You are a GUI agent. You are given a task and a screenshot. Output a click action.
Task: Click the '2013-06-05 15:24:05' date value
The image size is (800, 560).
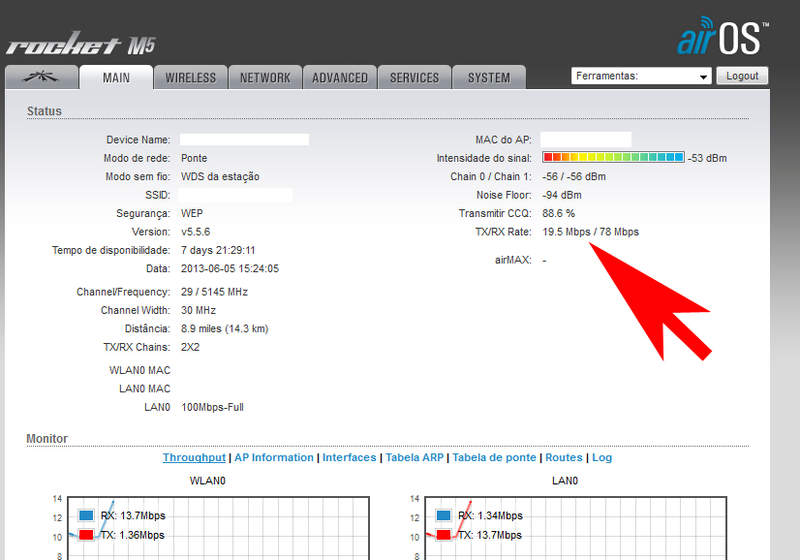tap(230, 268)
